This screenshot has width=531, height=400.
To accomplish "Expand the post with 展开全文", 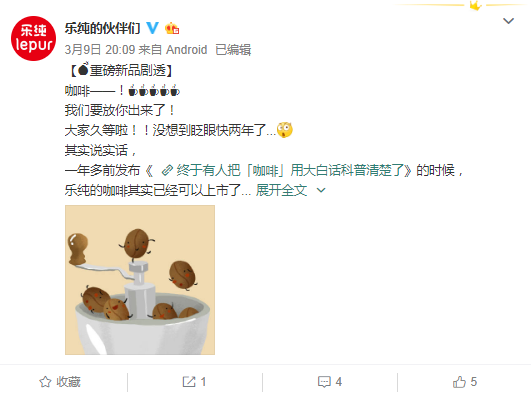I will tap(281, 190).
